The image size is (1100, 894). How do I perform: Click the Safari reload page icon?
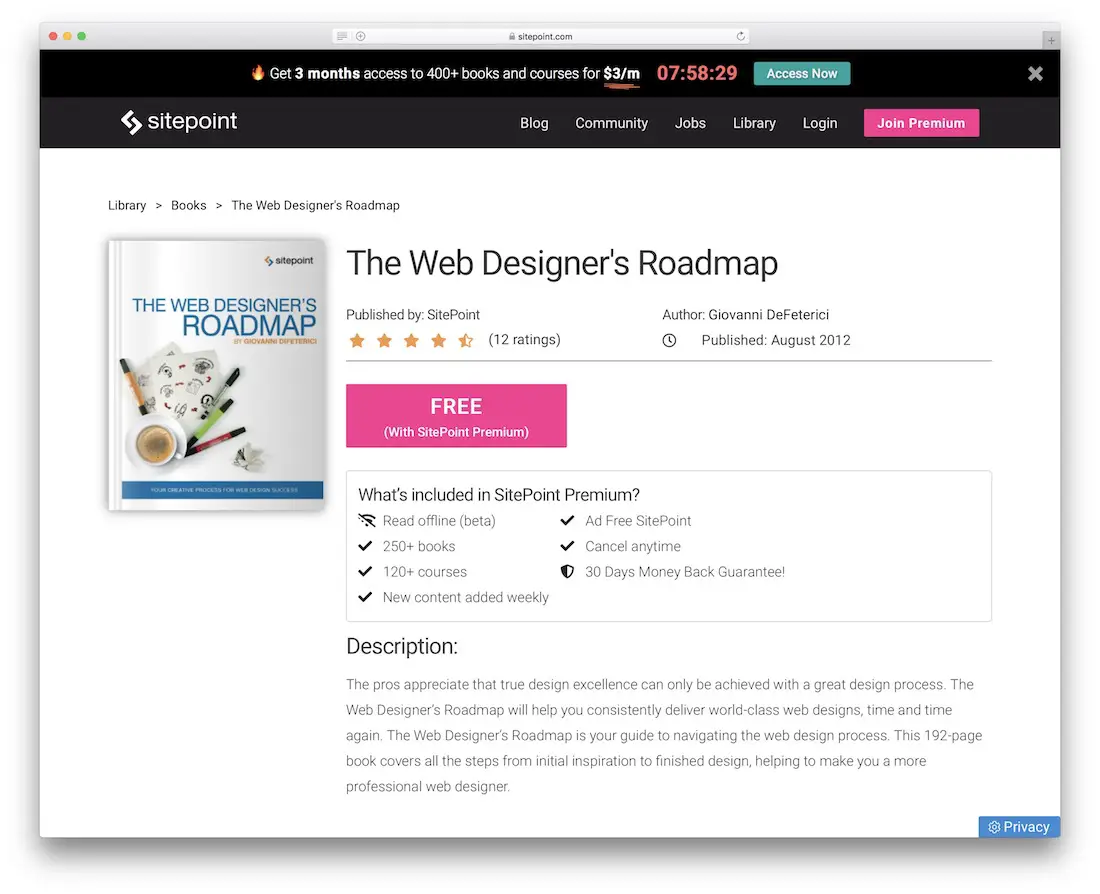tap(740, 36)
